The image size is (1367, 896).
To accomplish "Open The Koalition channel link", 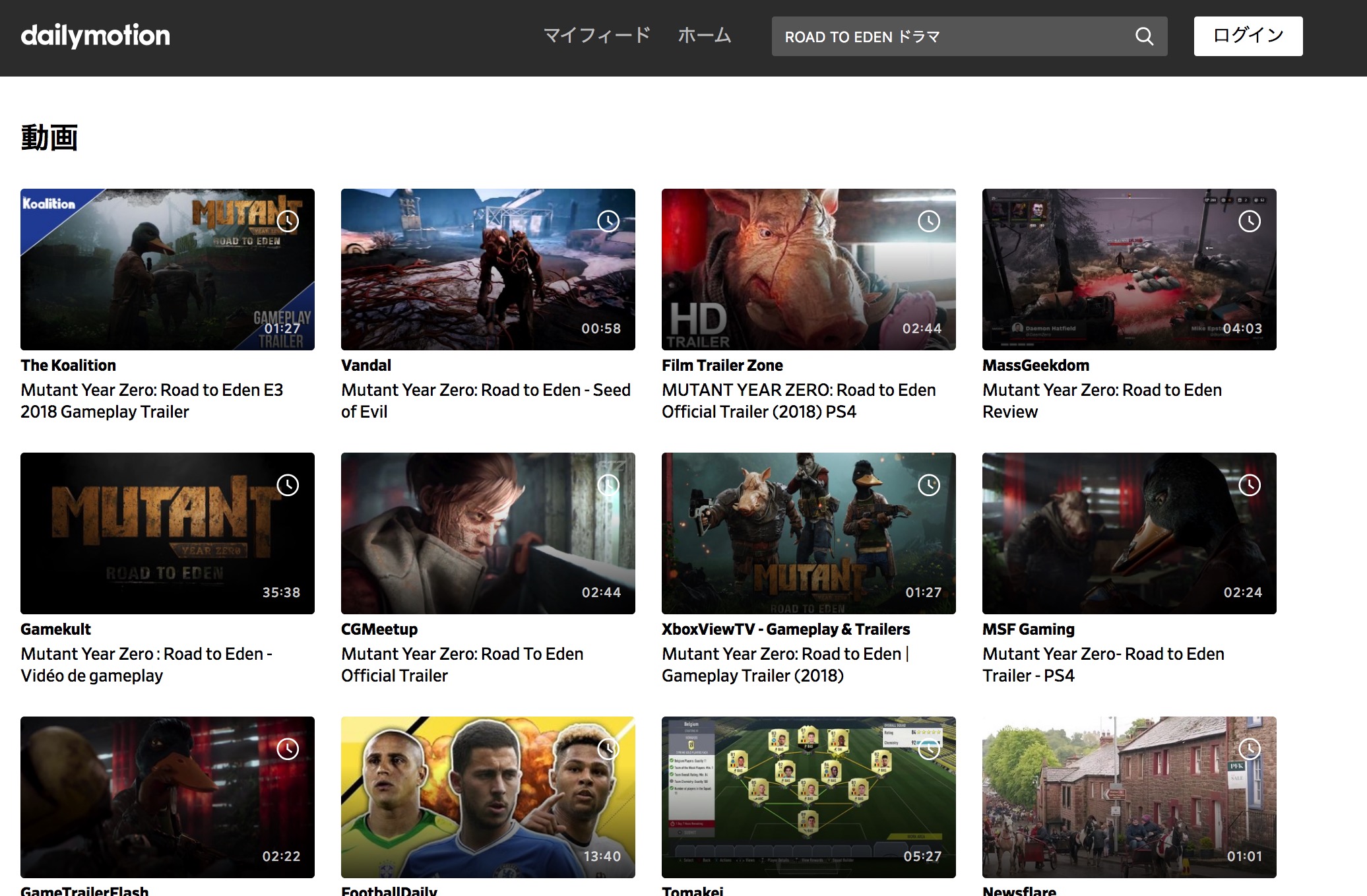I will (68, 366).
